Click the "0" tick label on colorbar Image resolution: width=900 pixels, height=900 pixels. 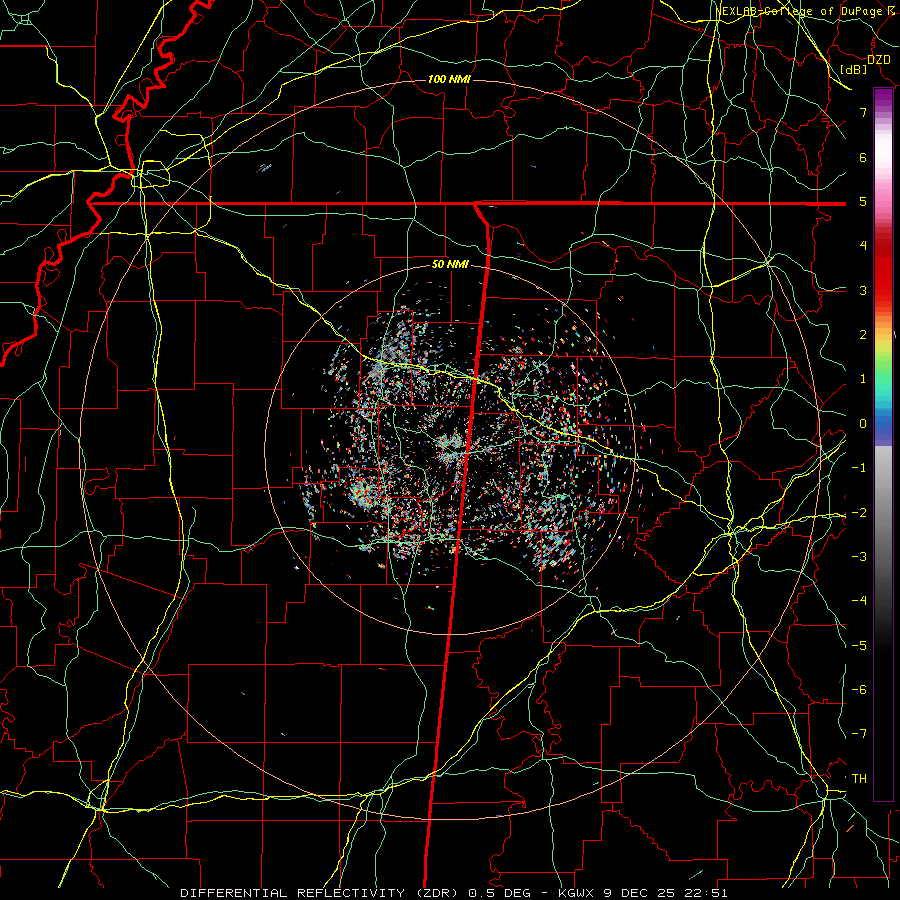pos(863,424)
